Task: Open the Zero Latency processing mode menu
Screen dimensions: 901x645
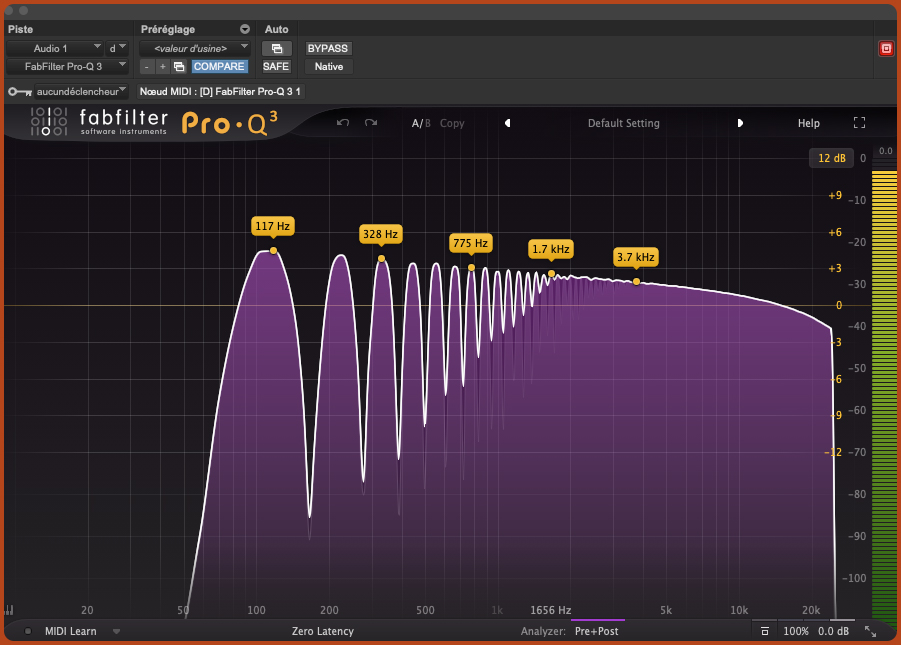Action: point(322,632)
